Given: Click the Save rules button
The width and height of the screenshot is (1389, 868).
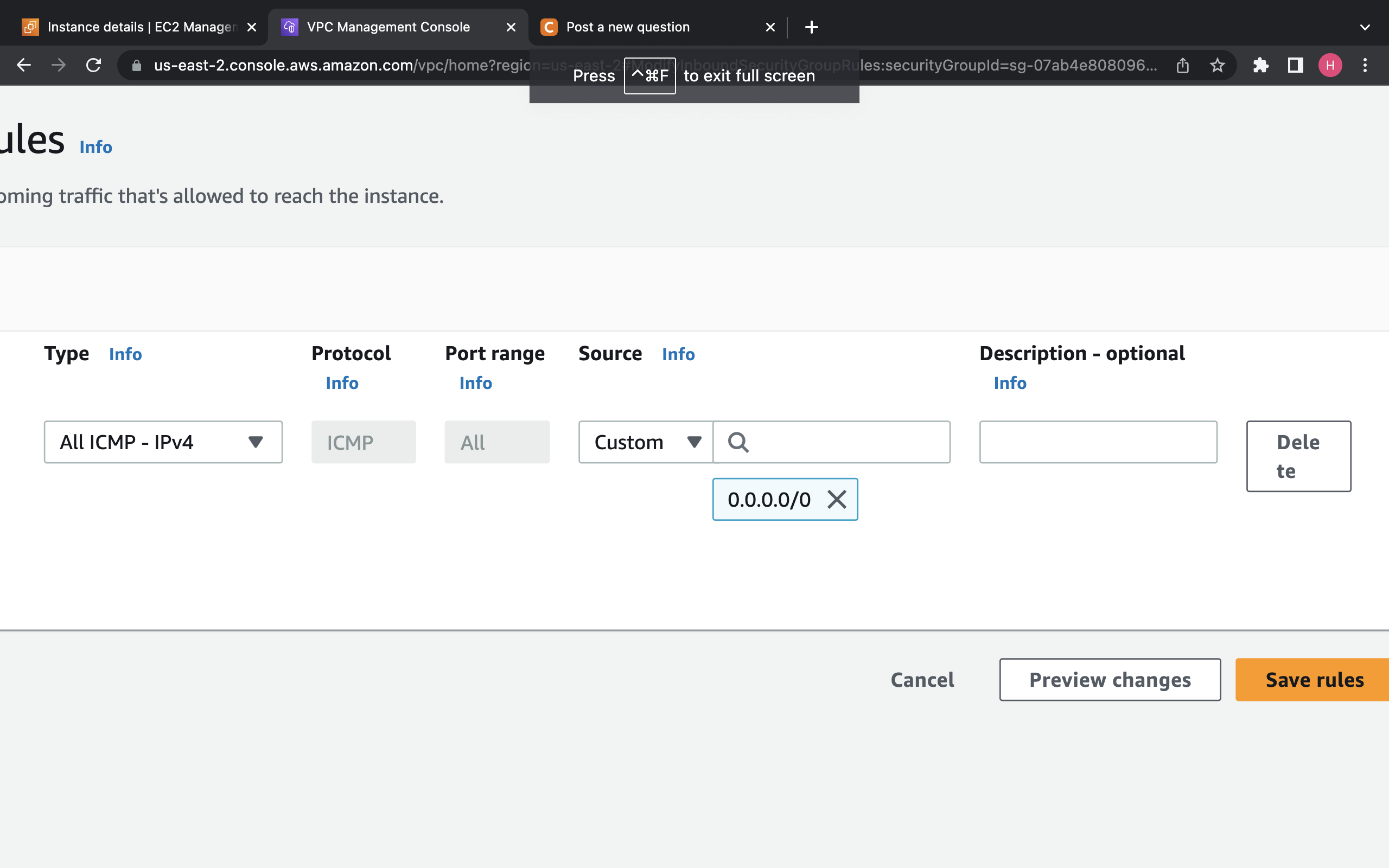Looking at the screenshot, I should point(1314,680).
